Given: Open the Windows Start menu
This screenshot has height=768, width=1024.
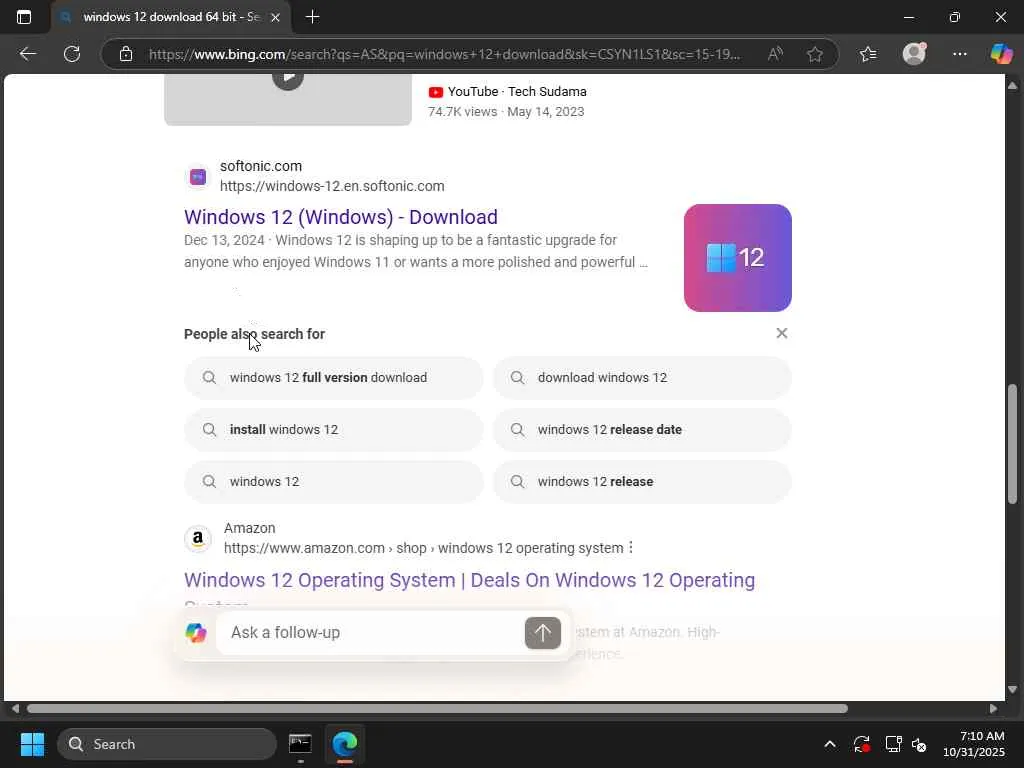Looking at the screenshot, I should click(32, 744).
